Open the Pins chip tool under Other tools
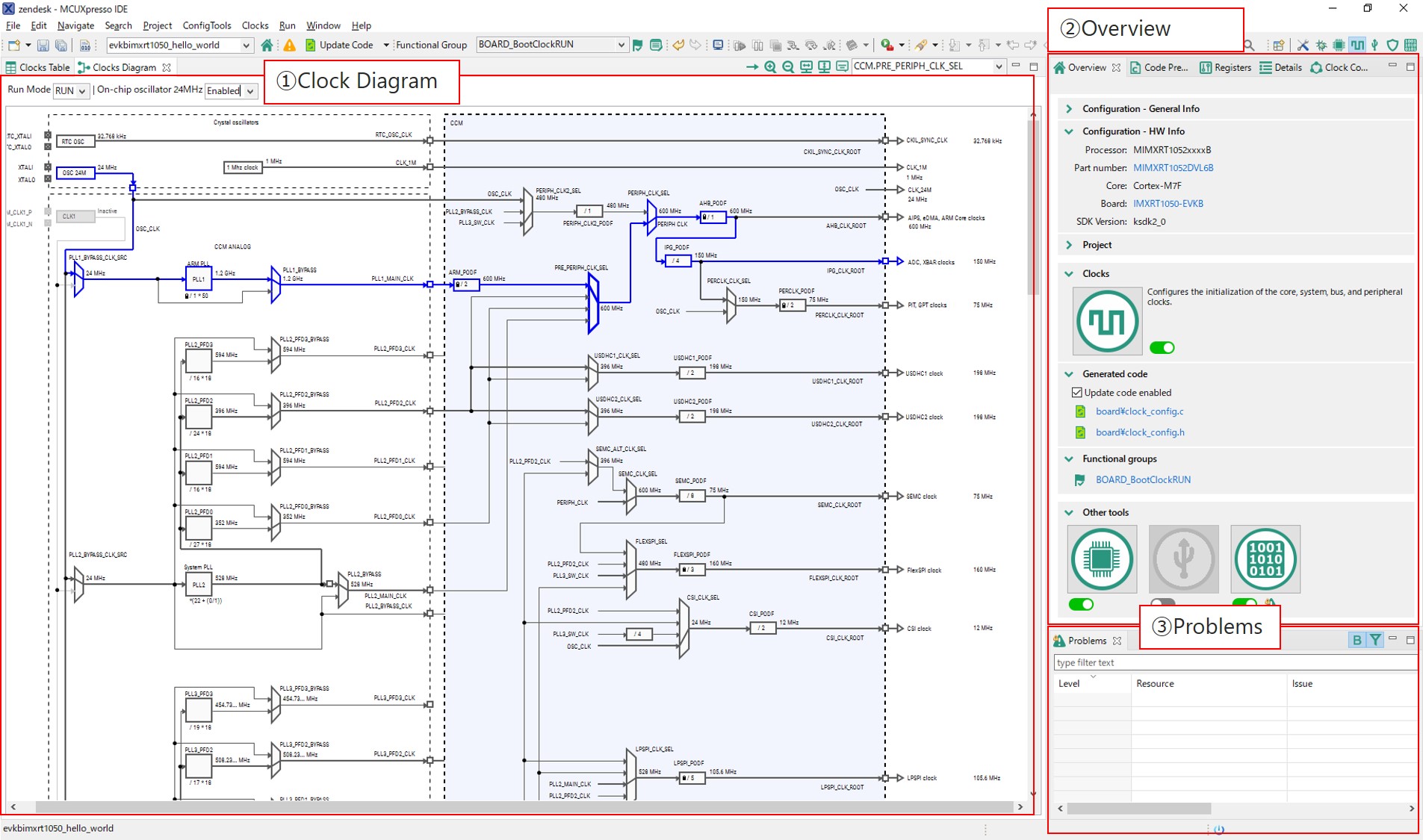 tap(1102, 559)
